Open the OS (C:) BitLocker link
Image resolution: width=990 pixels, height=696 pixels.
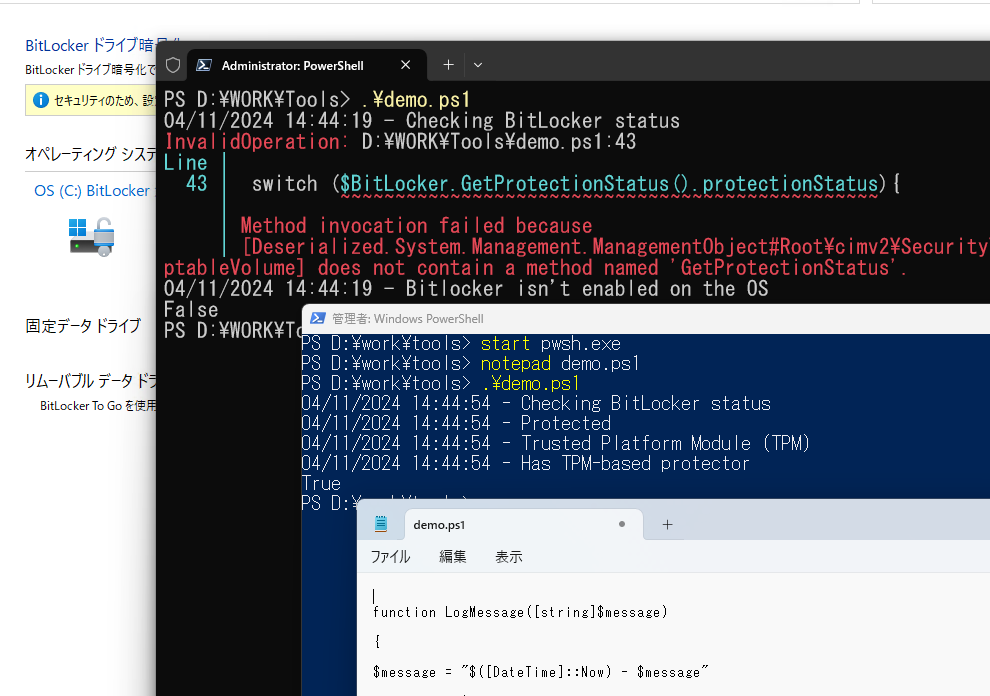(93, 190)
